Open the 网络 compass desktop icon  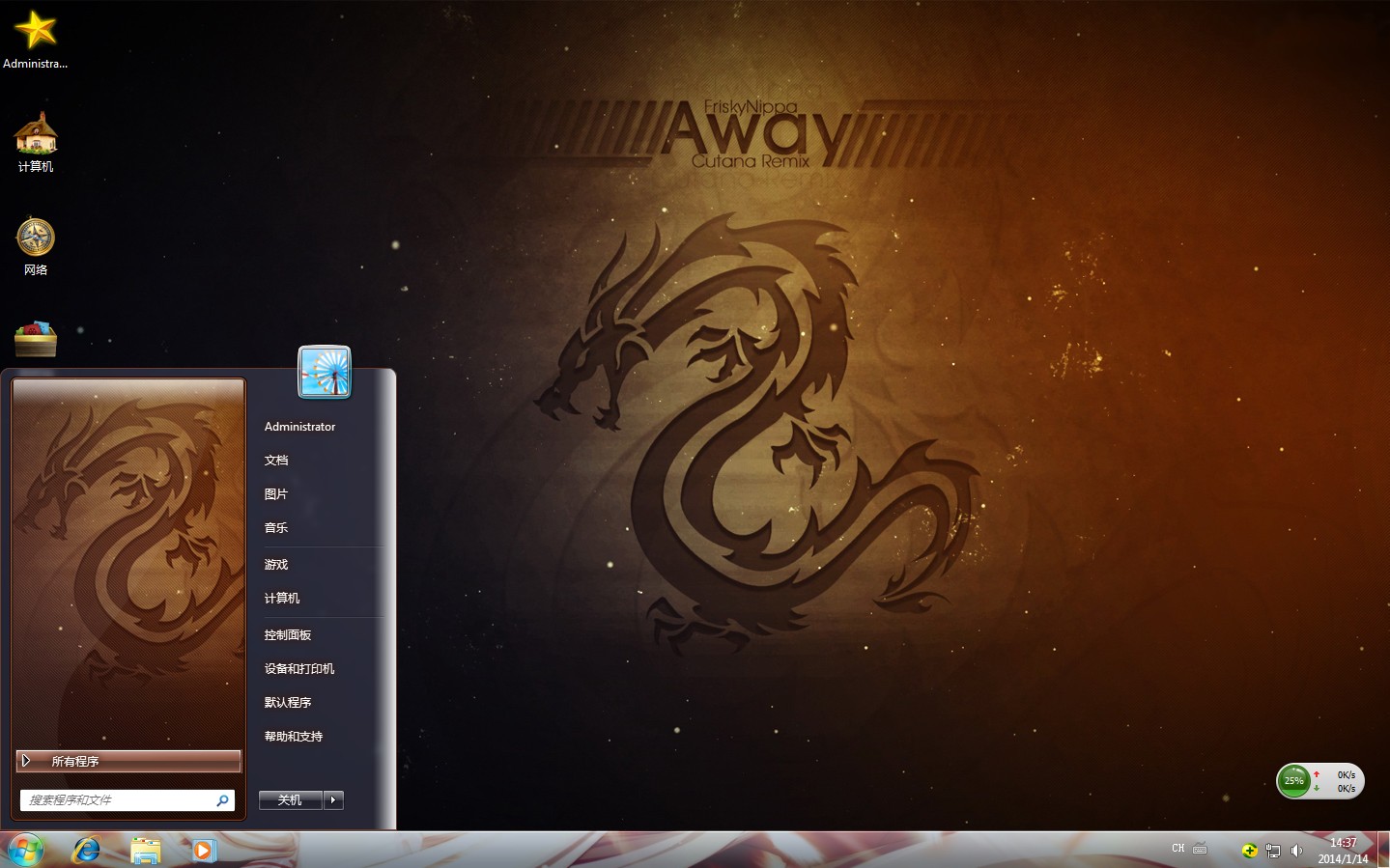(x=36, y=247)
